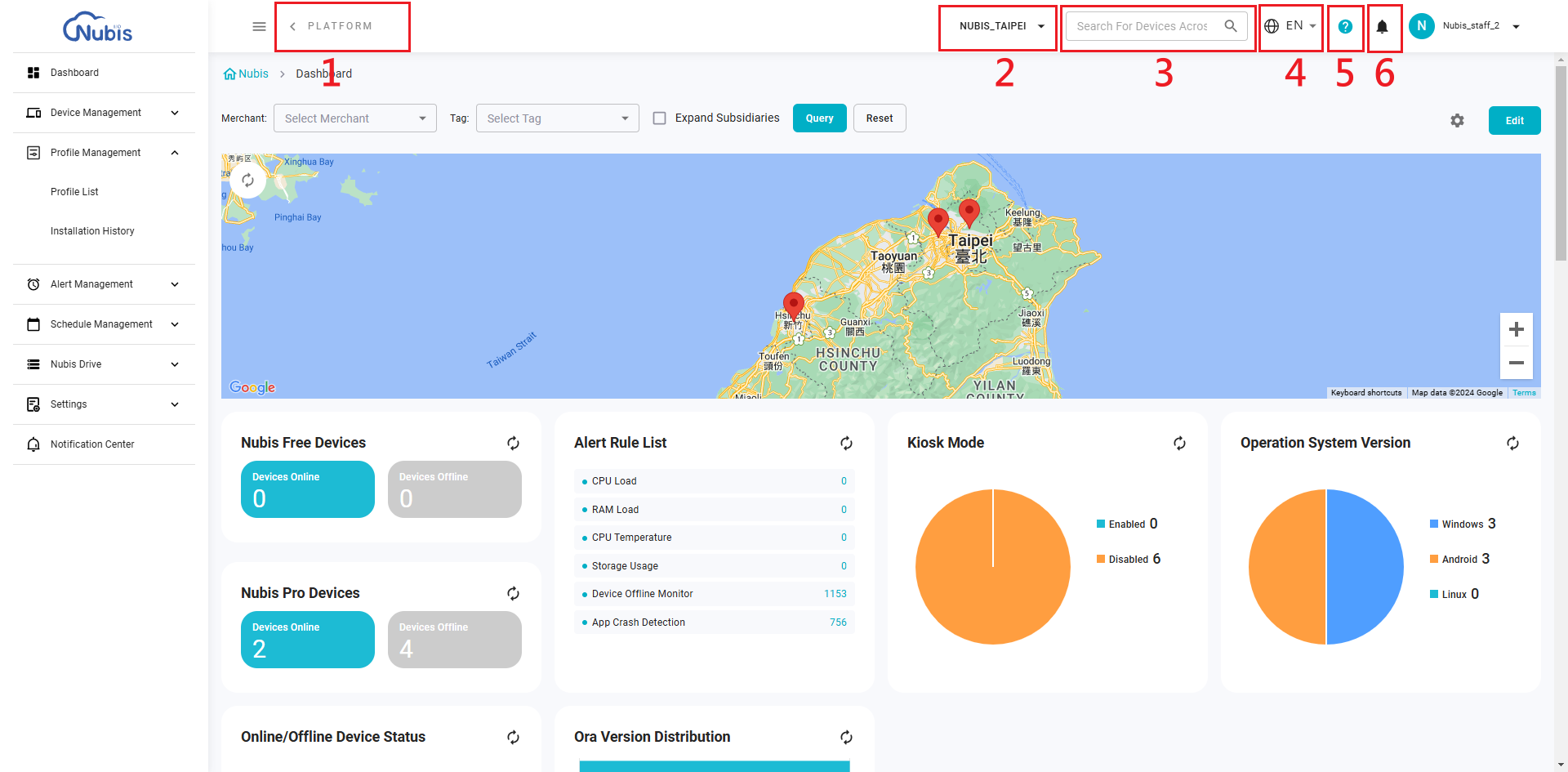This screenshot has width=1568, height=772.
Task: Open Installation History
Action: [x=92, y=231]
